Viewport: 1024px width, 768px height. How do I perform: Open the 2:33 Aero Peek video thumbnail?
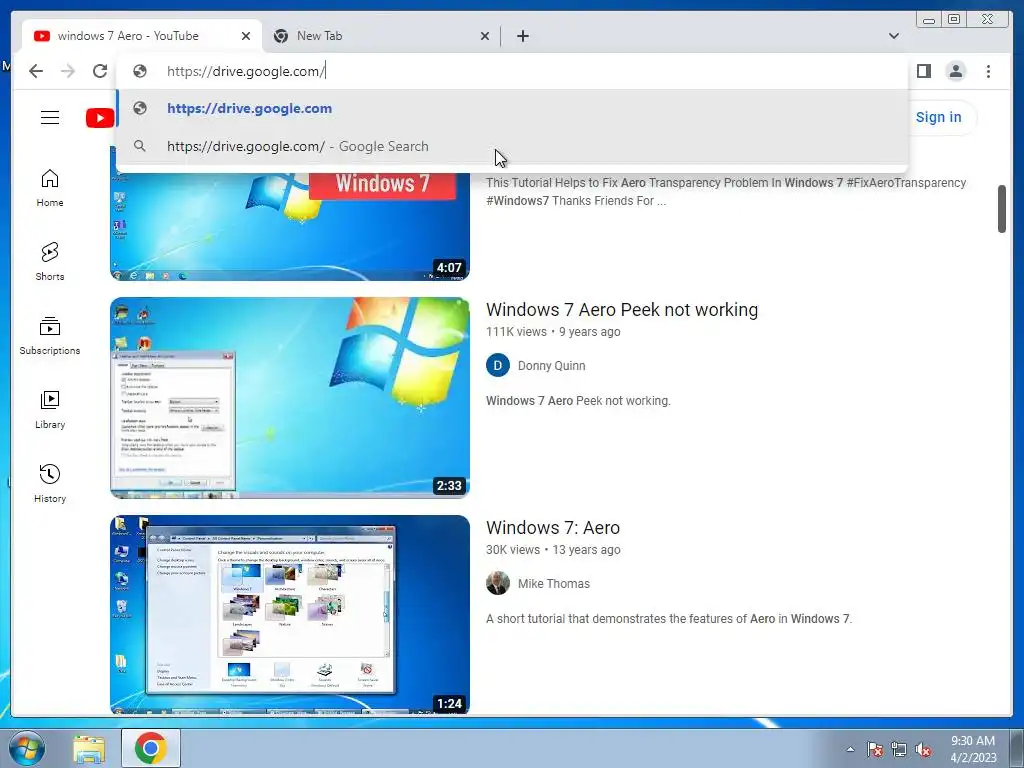(290, 398)
